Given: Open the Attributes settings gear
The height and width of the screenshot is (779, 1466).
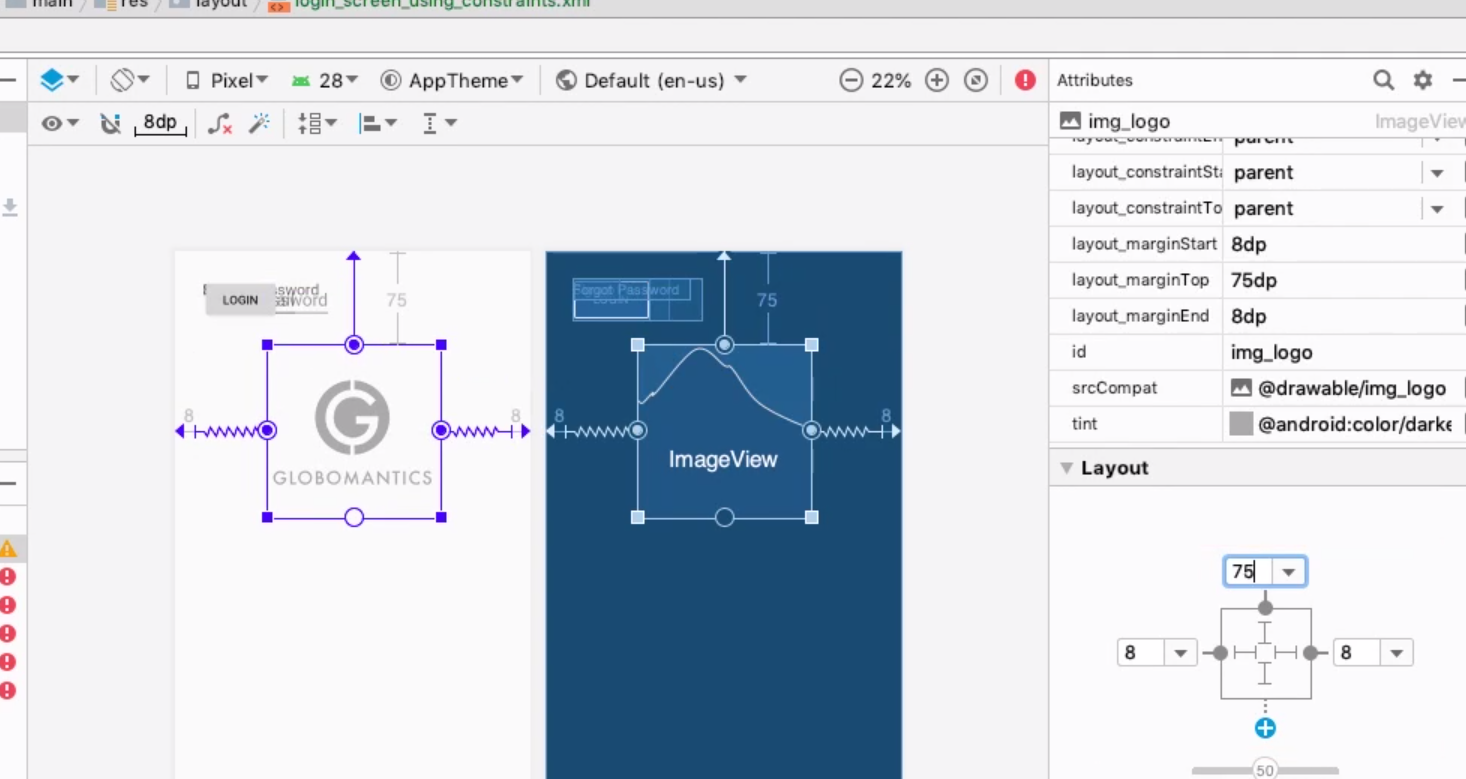Looking at the screenshot, I should pos(1422,80).
